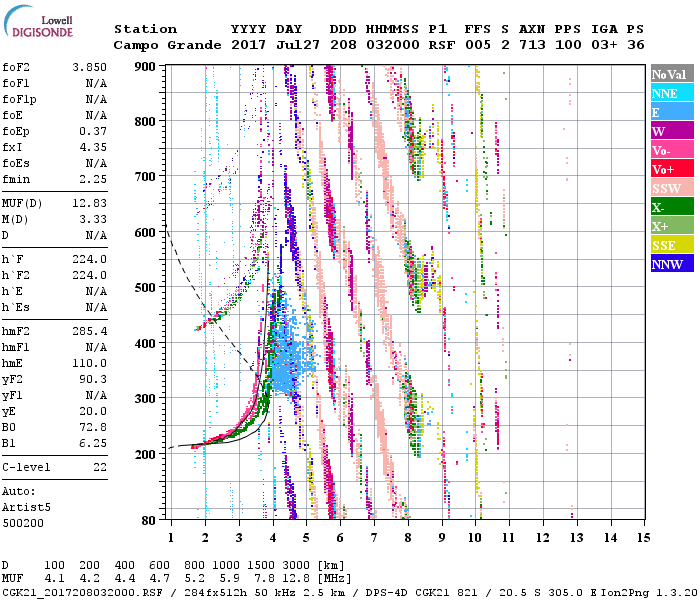Click the 2017 year value

[248, 45]
